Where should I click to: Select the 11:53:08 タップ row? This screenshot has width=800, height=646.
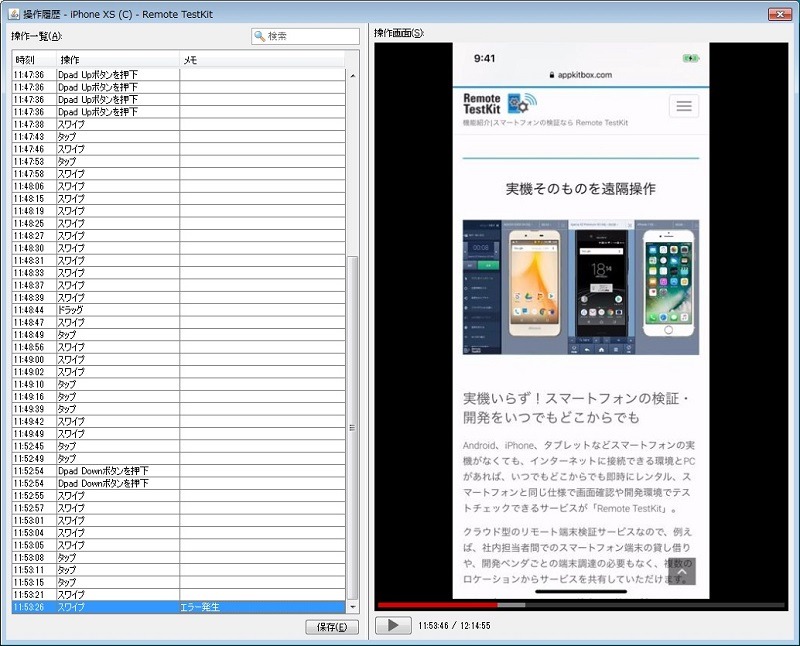[179, 558]
